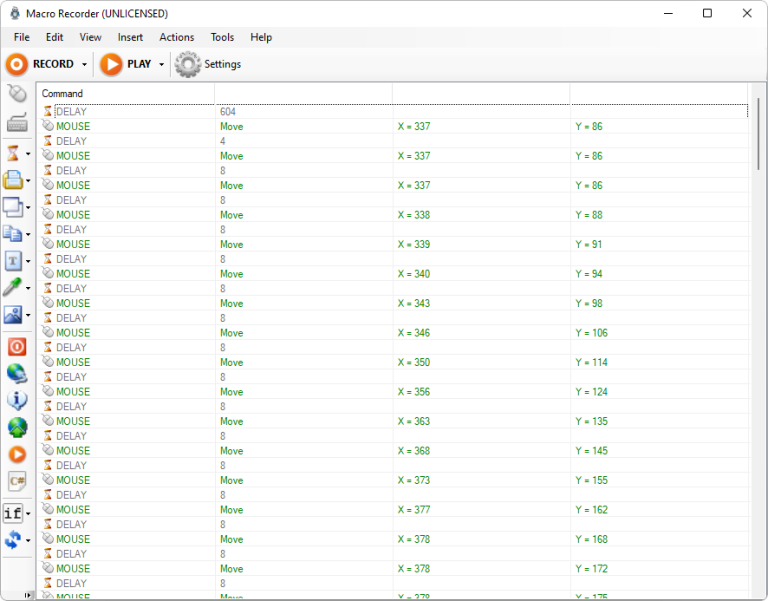Click the hourglass wait icon in sidebar

(13, 153)
